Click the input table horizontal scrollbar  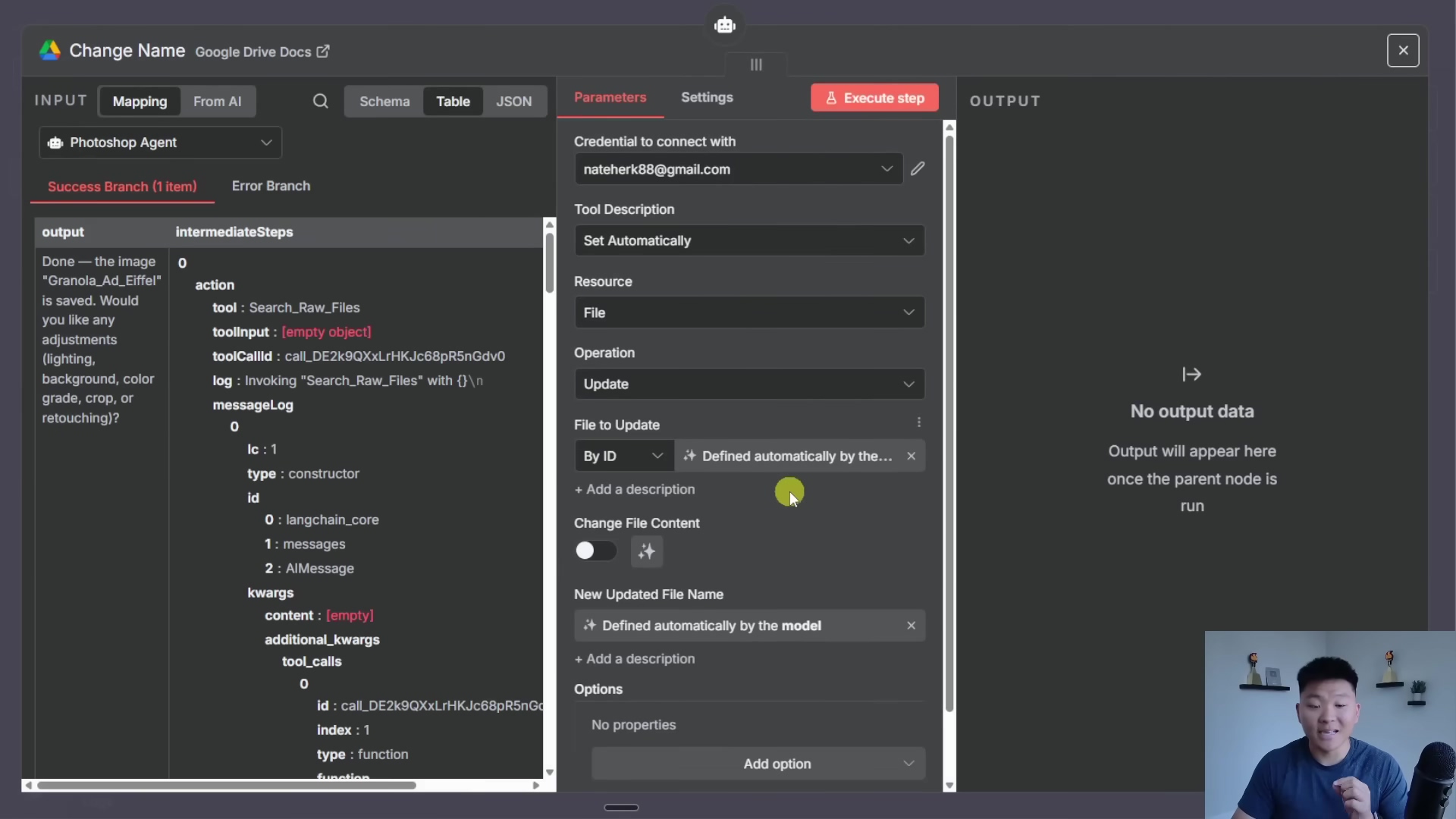(226, 785)
